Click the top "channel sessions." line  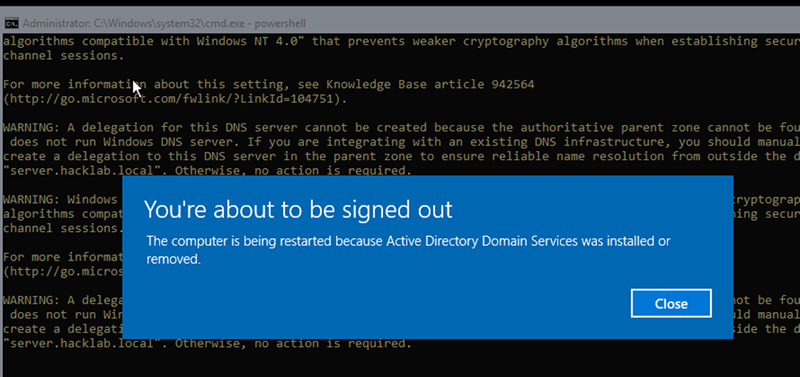[x=64, y=56]
